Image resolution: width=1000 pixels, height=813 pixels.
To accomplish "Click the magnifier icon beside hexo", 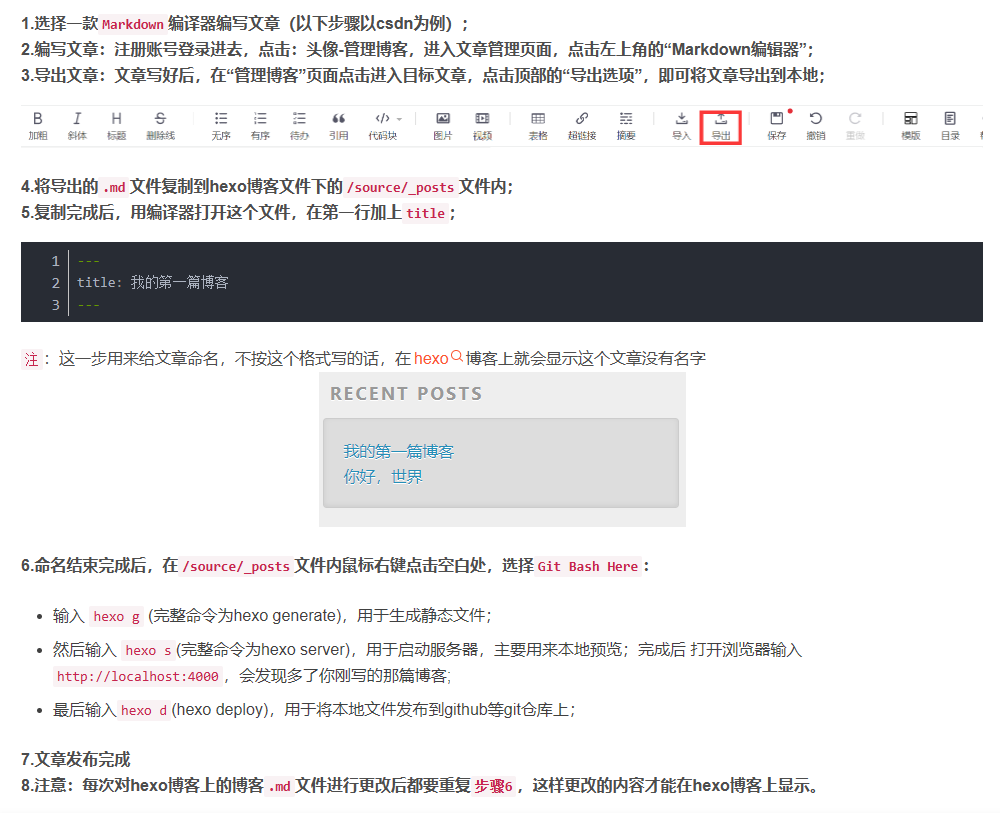I will pyautogui.click(x=457, y=356).
